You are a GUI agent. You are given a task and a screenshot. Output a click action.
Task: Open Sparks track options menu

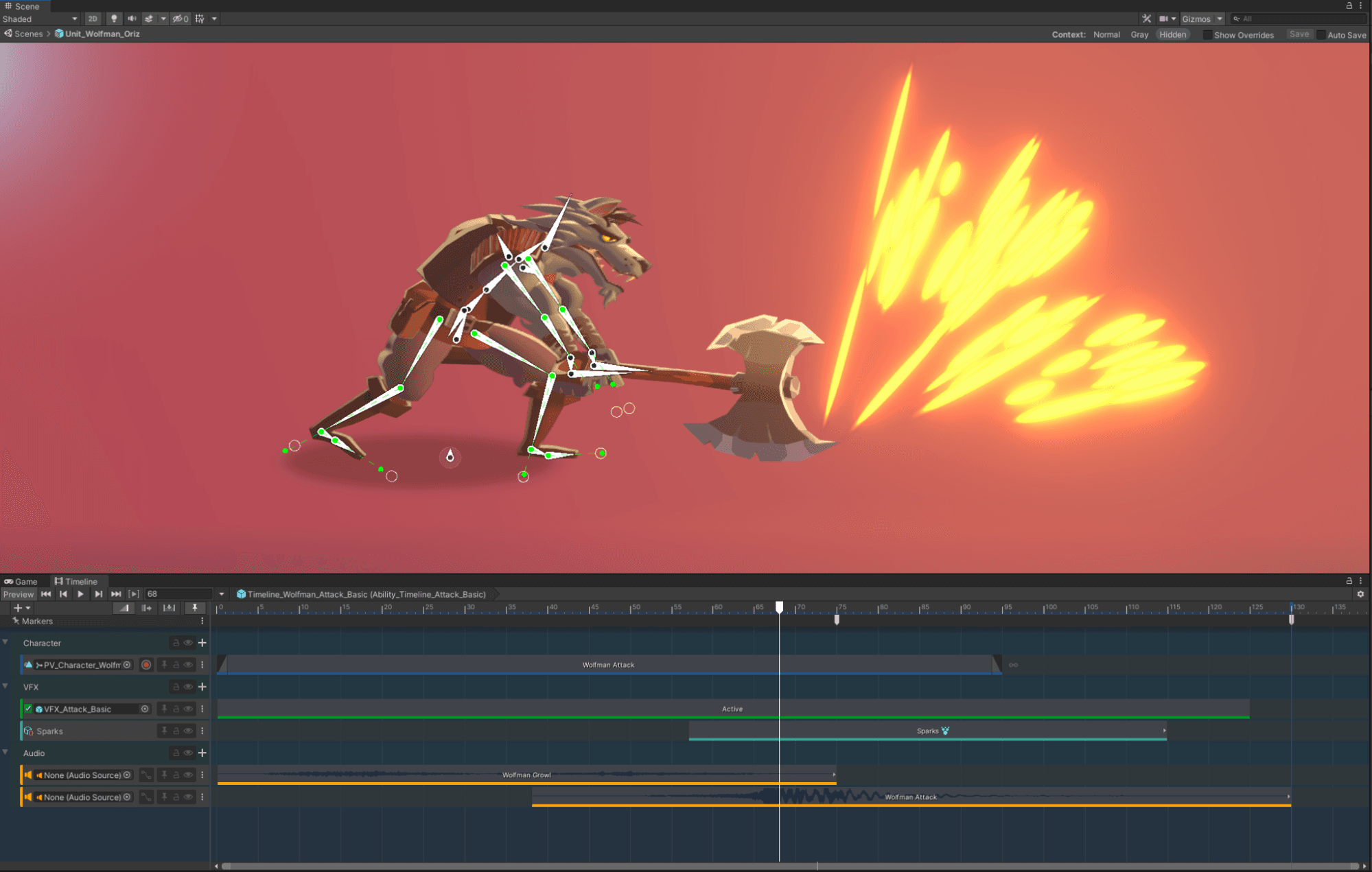pyautogui.click(x=202, y=731)
